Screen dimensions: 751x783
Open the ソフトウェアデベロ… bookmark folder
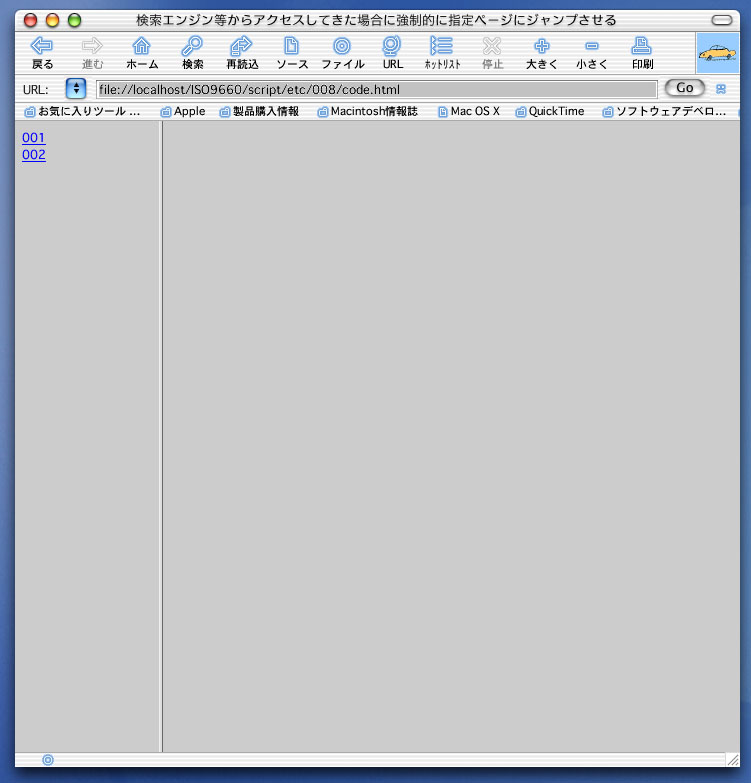(x=664, y=111)
